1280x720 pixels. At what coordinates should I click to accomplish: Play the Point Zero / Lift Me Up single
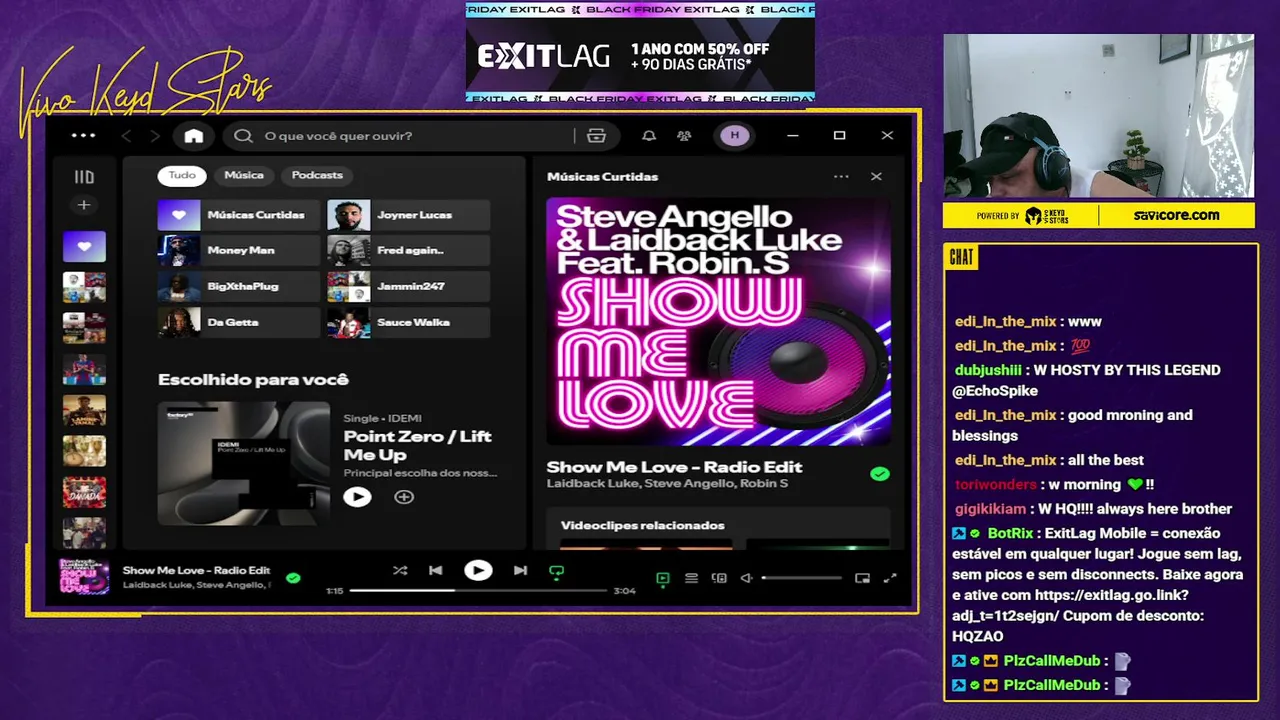click(357, 497)
